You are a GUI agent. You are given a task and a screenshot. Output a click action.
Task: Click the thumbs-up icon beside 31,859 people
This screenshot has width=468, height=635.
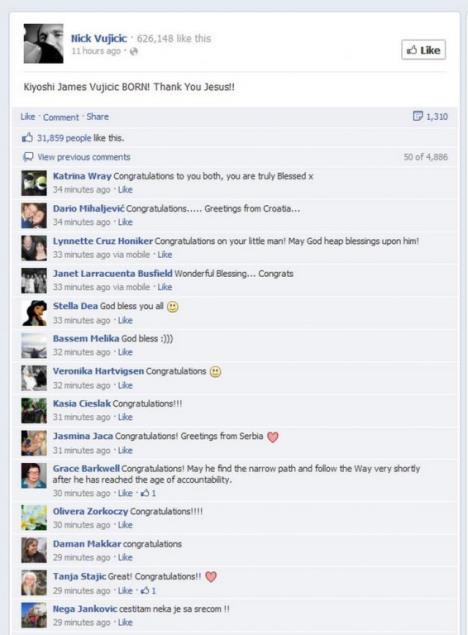pyautogui.click(x=27, y=138)
